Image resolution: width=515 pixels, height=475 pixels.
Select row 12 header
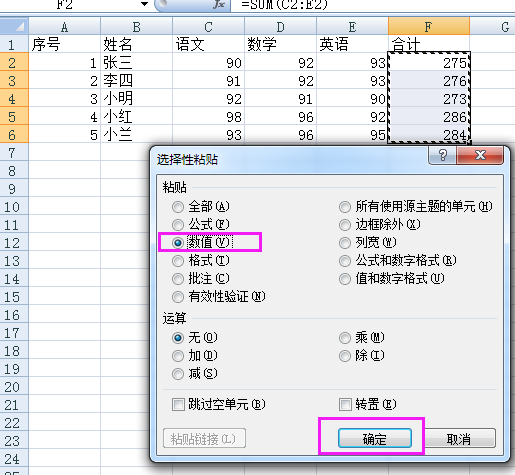tap(14, 242)
